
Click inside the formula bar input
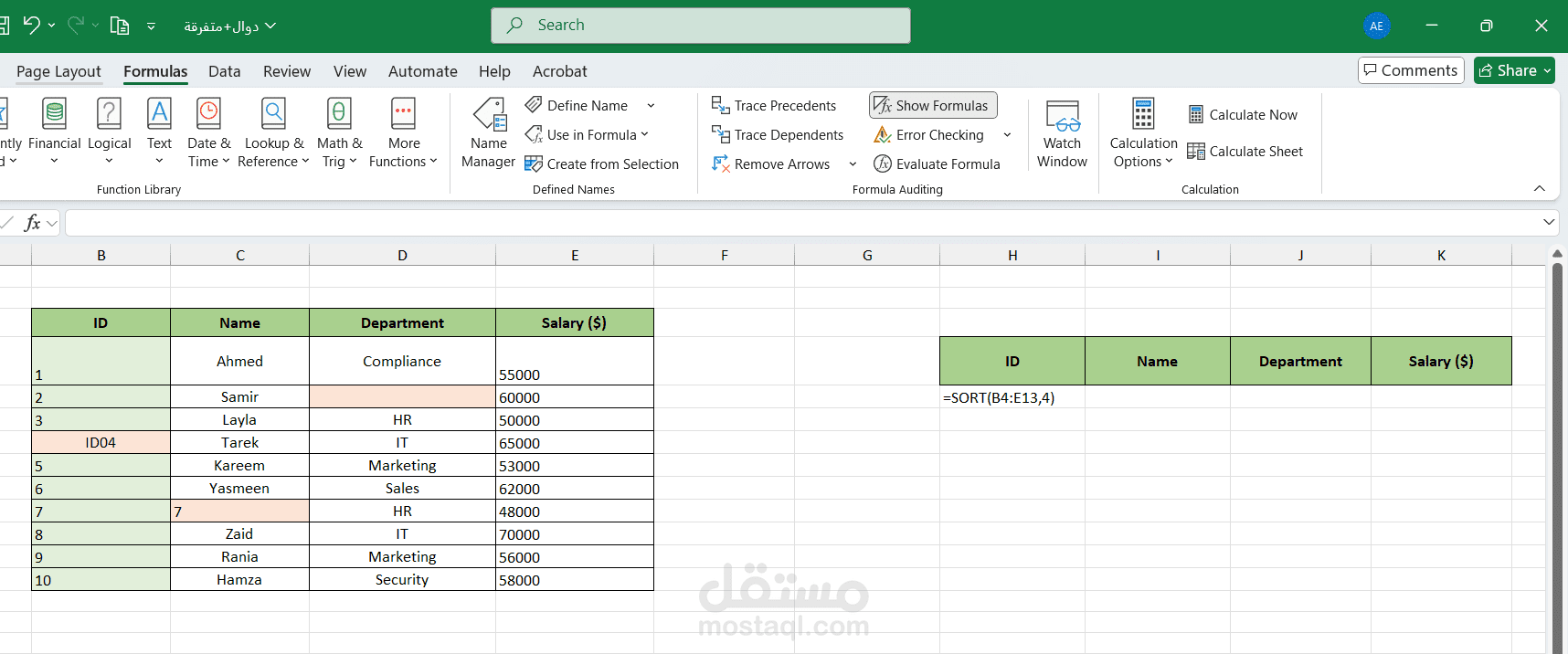[x=802, y=223]
